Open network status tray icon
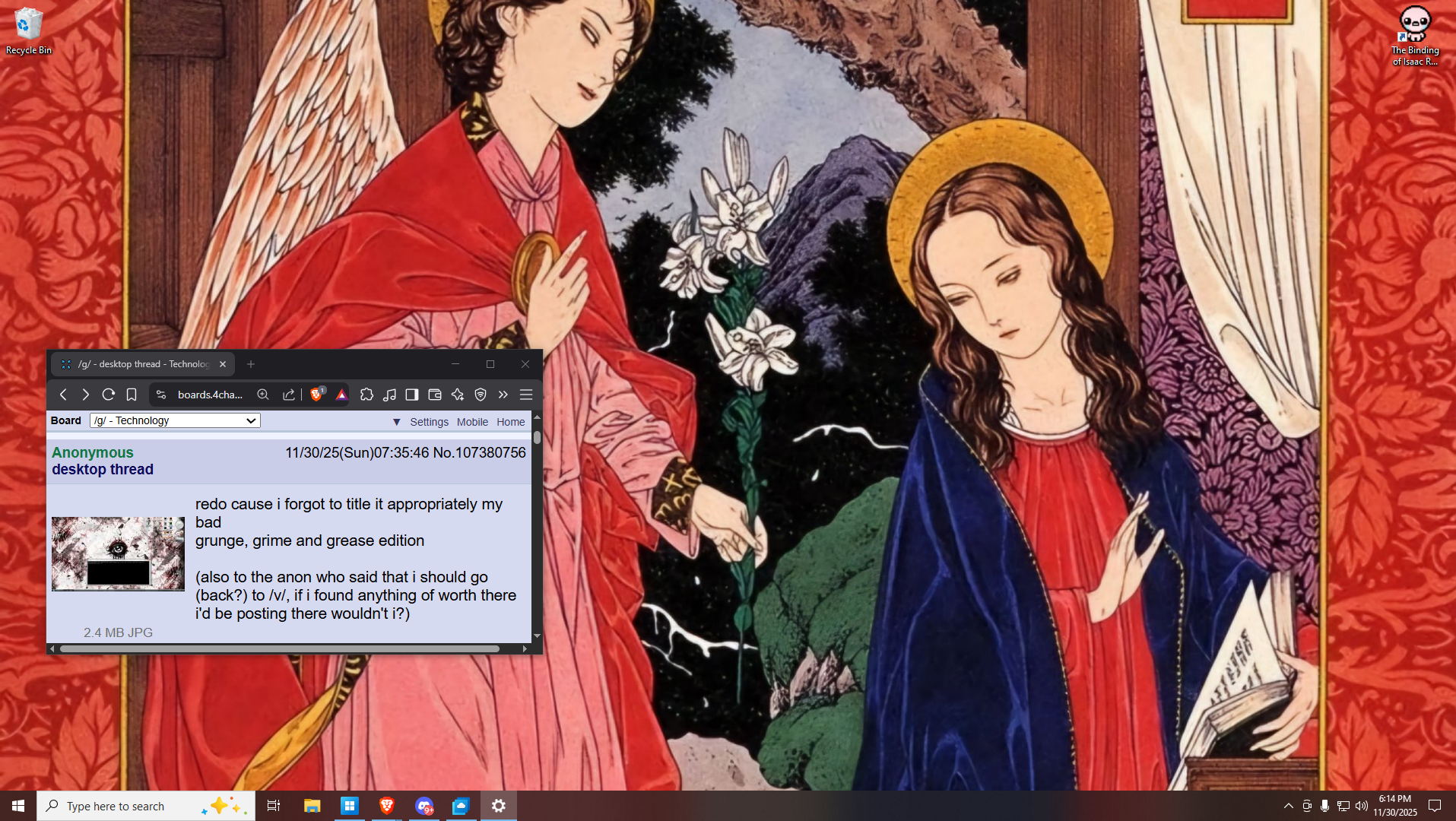 (x=1343, y=806)
